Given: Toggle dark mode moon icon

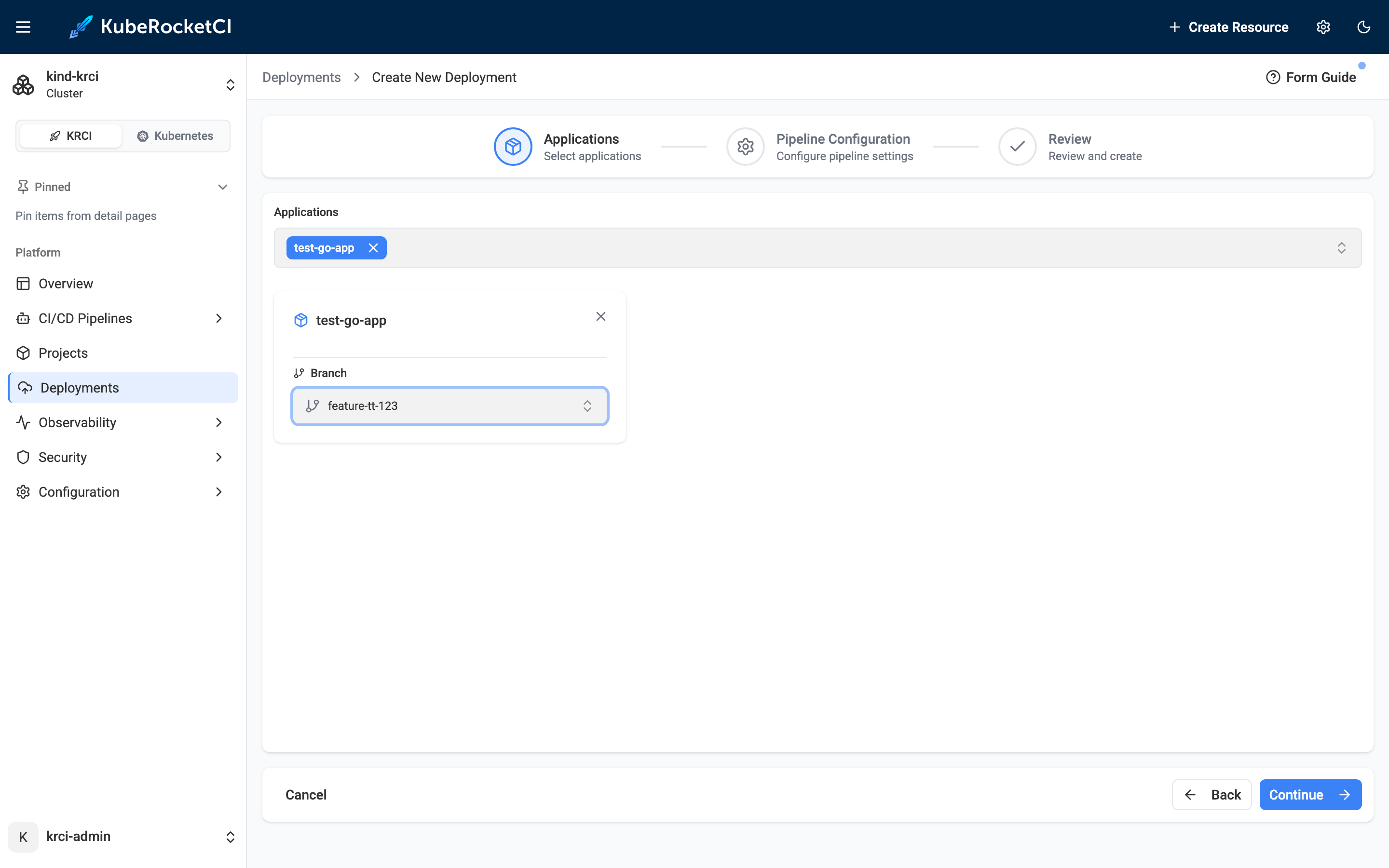Looking at the screenshot, I should tap(1364, 27).
